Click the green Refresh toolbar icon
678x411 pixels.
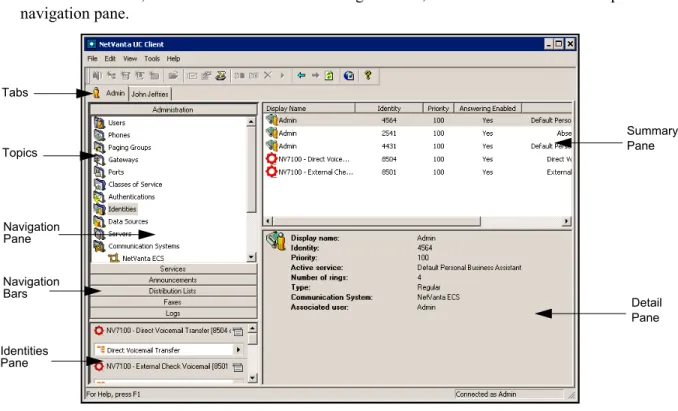click(329, 76)
